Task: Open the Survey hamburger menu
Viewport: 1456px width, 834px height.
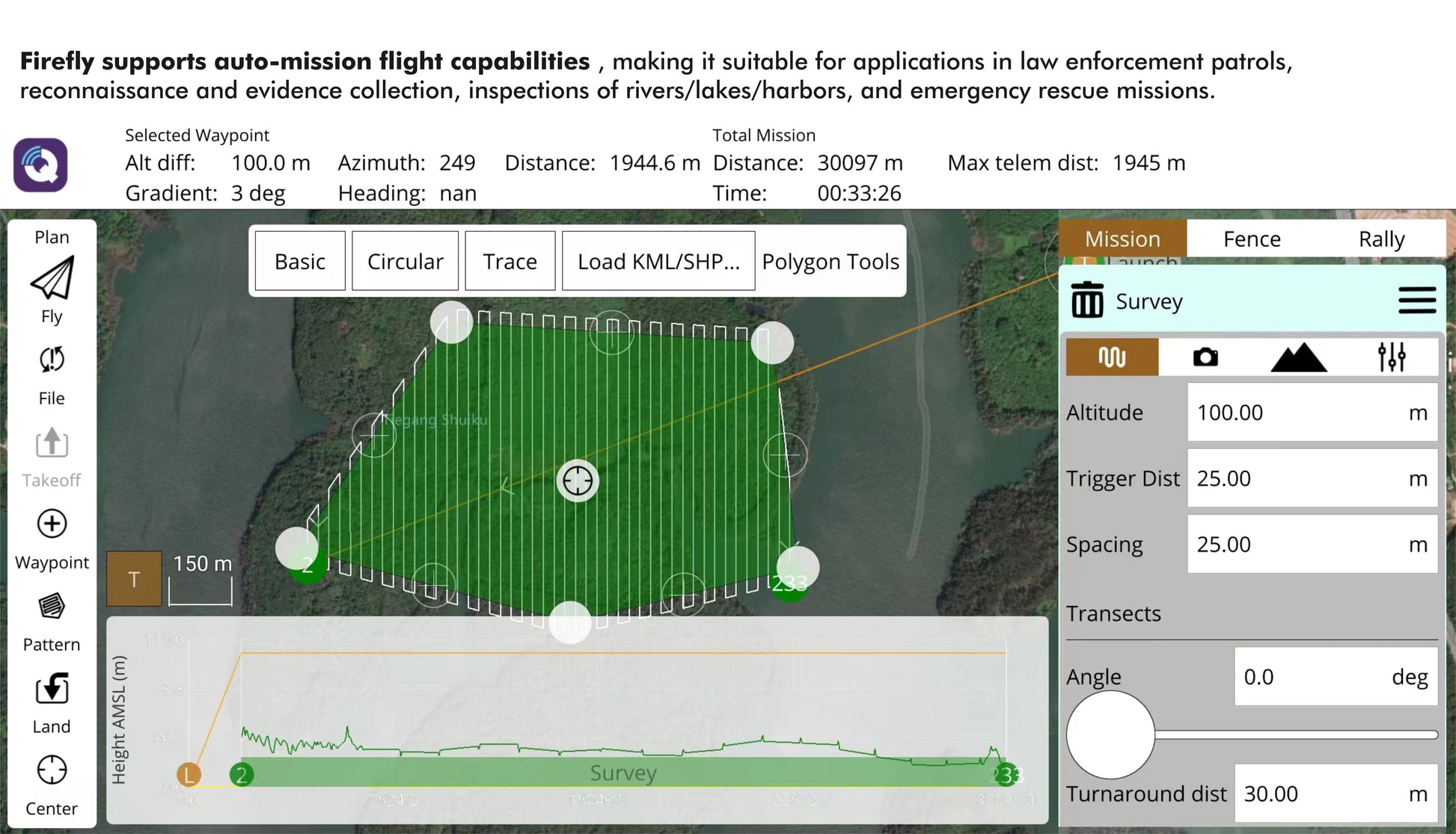Action: pyautogui.click(x=1417, y=301)
